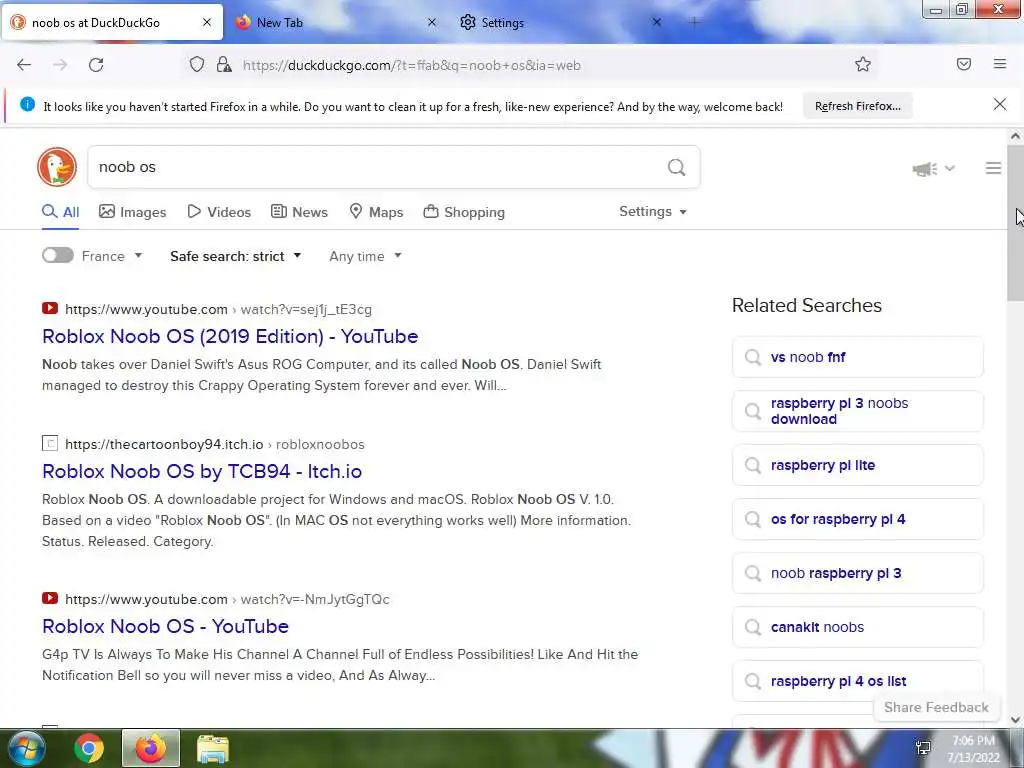This screenshot has height=768, width=1024.
Task: Reload the current page
Action: (x=96, y=65)
